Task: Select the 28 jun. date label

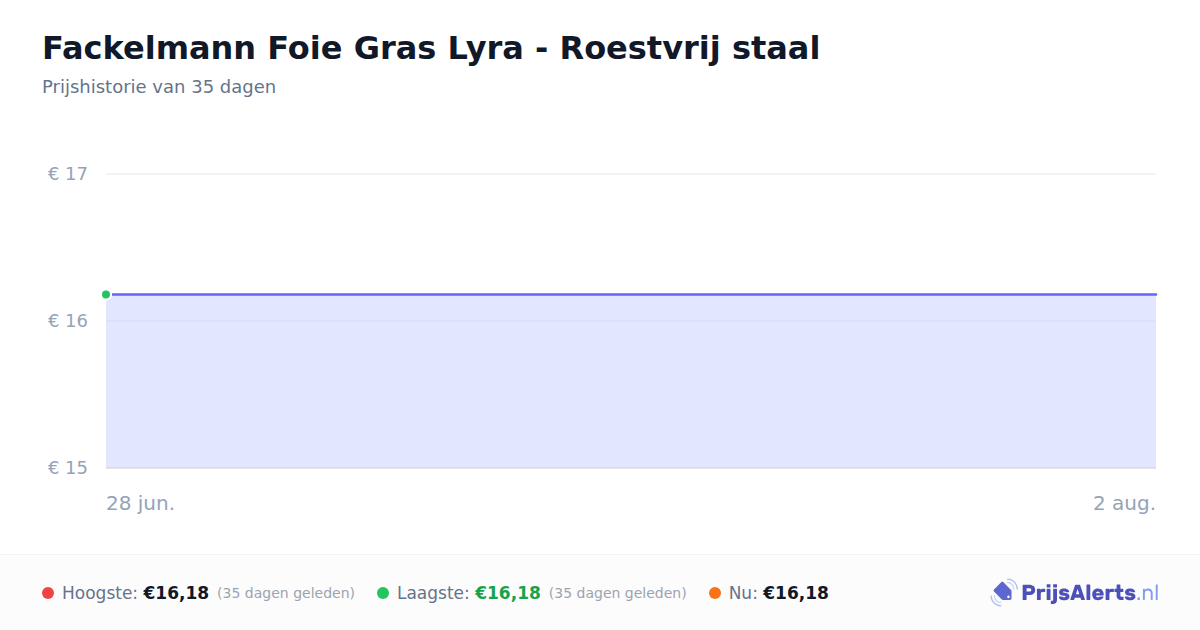Action: (x=141, y=503)
